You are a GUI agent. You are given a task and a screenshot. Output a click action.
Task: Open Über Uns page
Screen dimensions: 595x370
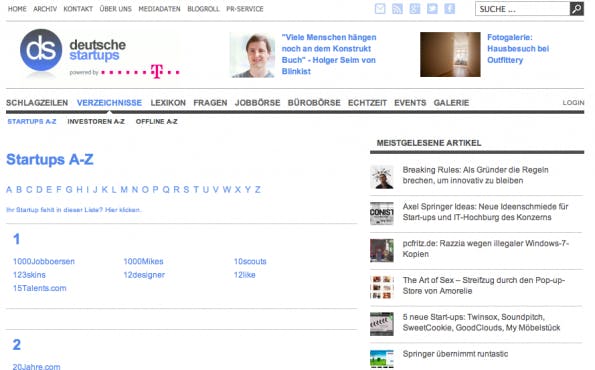tap(115, 9)
